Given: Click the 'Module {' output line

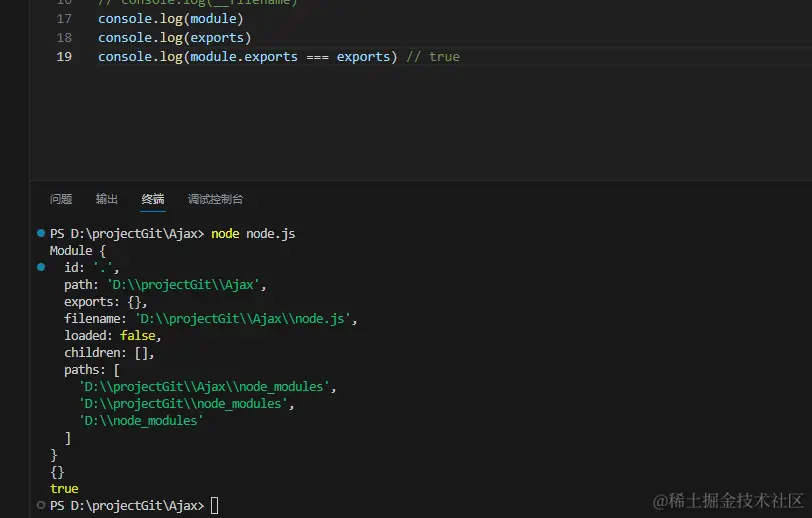Looking at the screenshot, I should 78,251.
